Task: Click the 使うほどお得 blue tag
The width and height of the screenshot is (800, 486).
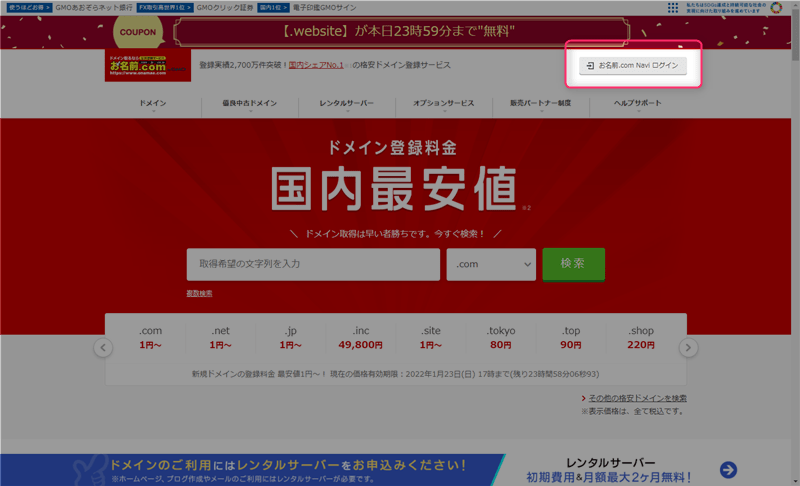Action: point(29,8)
